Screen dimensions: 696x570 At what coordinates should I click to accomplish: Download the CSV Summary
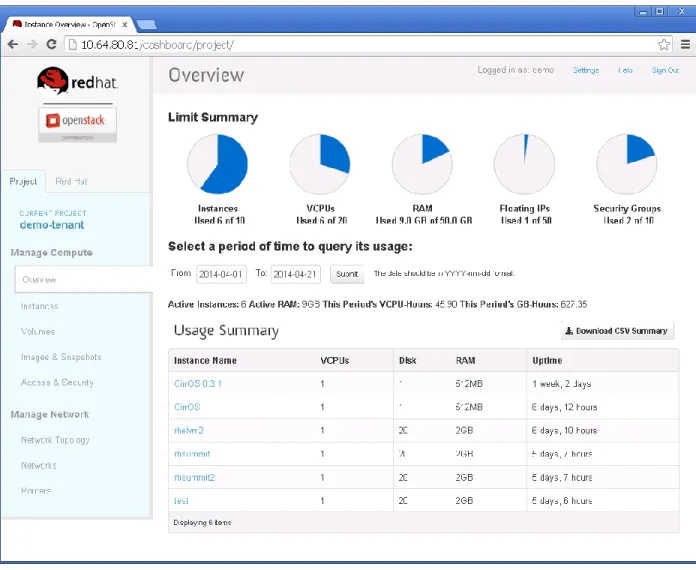click(617, 331)
